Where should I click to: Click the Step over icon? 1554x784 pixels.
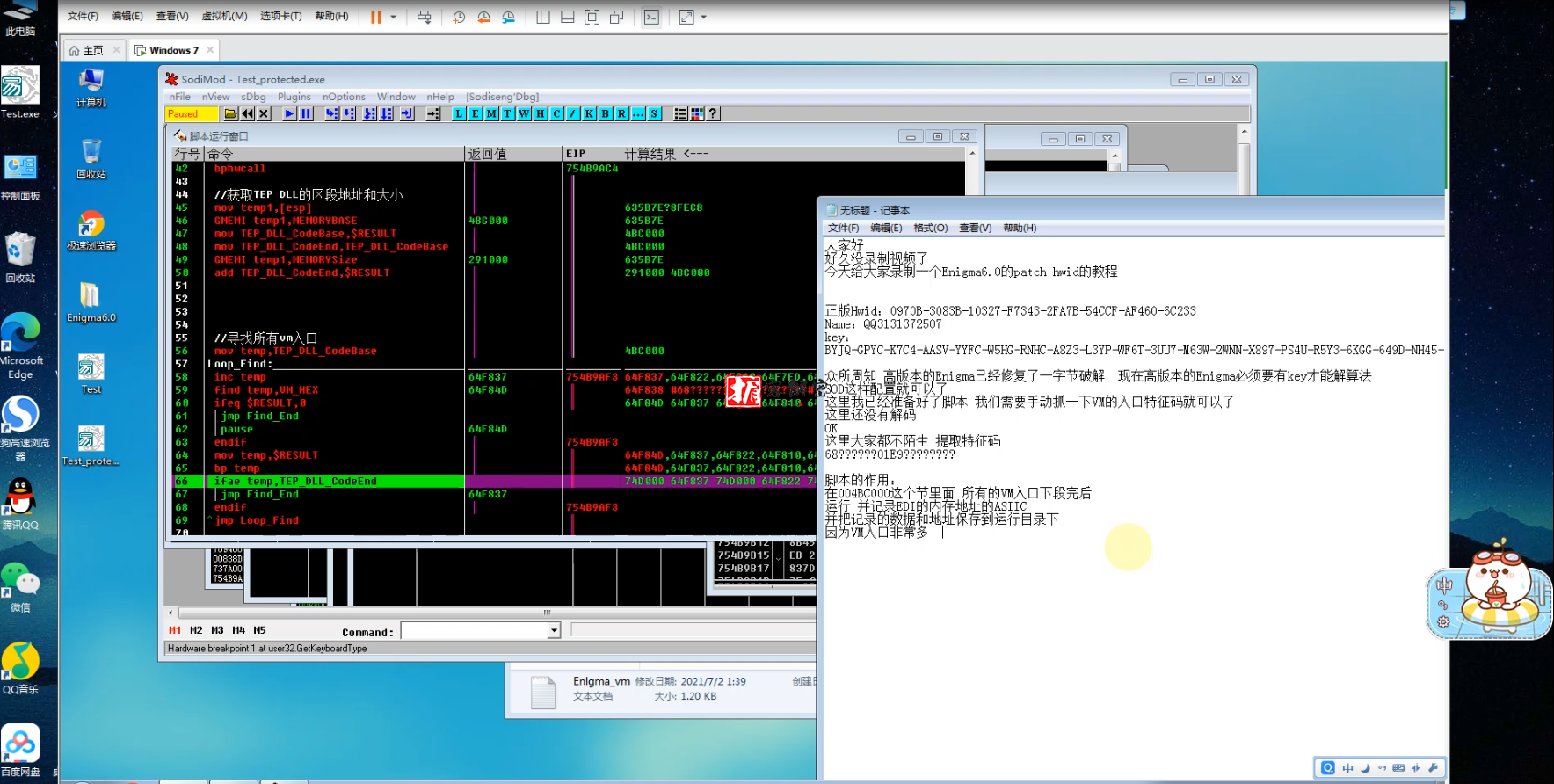pyautogui.click(x=349, y=113)
